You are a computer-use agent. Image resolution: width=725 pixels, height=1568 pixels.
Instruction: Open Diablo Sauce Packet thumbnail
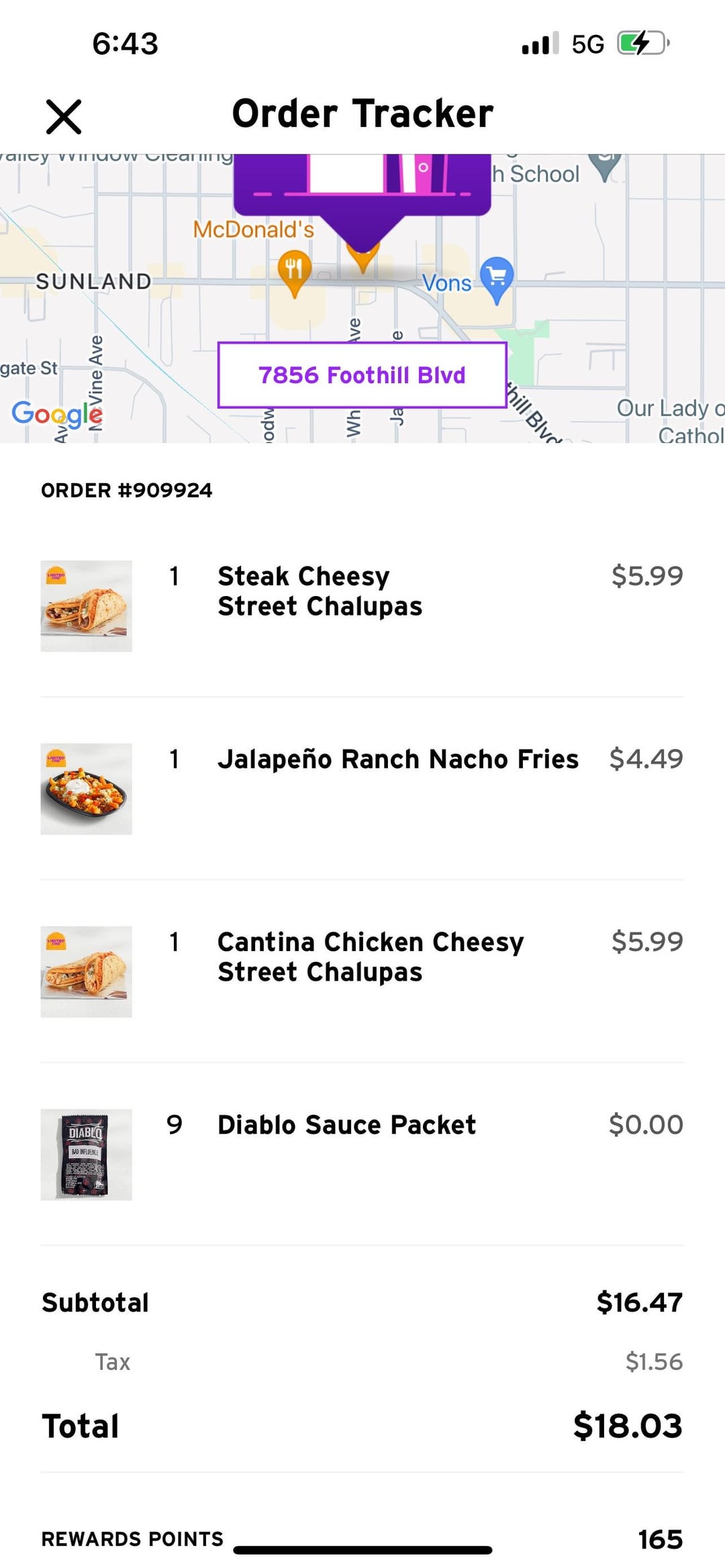(x=87, y=1155)
